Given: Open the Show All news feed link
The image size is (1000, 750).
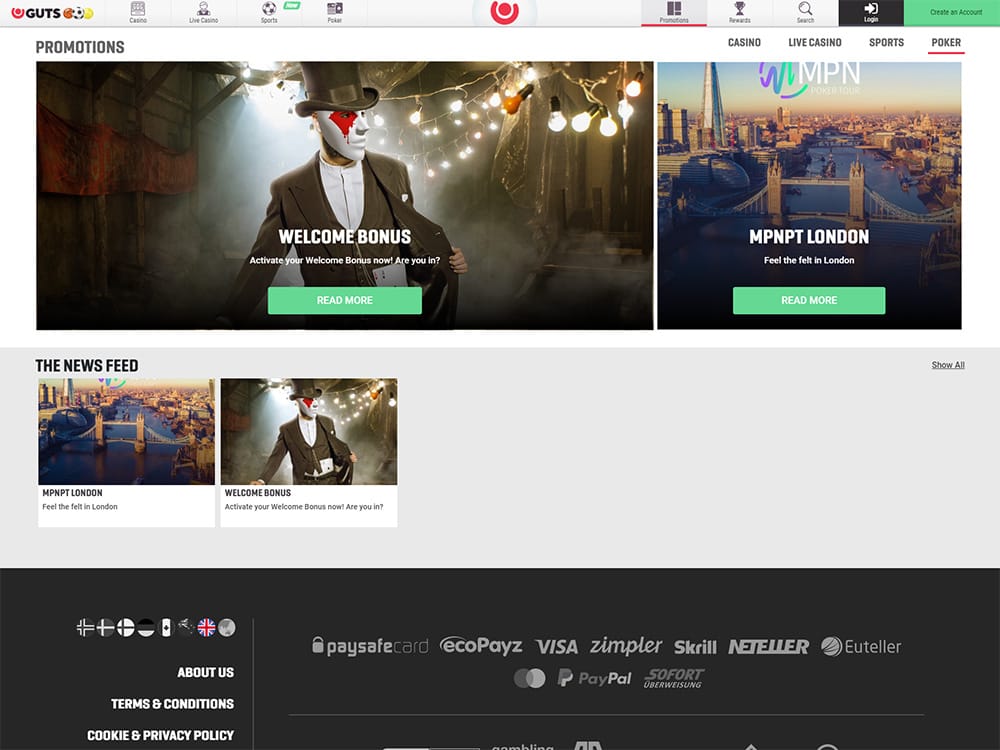Looking at the screenshot, I should tap(948, 365).
